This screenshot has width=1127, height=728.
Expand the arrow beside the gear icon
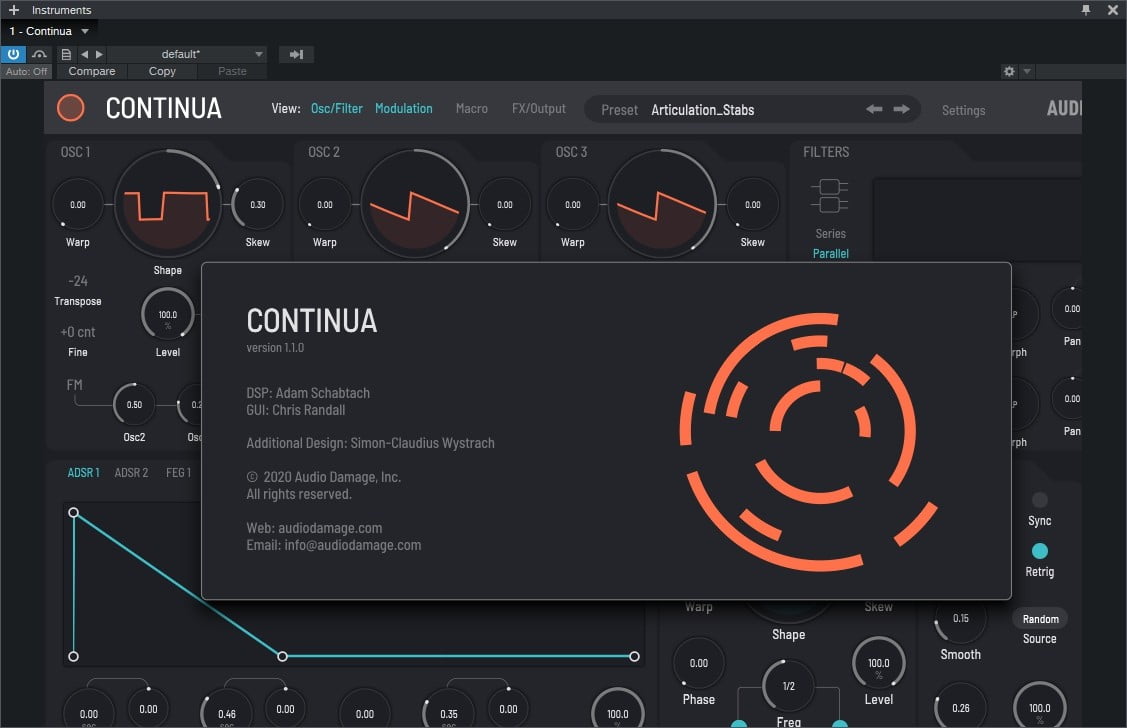tap(1027, 71)
